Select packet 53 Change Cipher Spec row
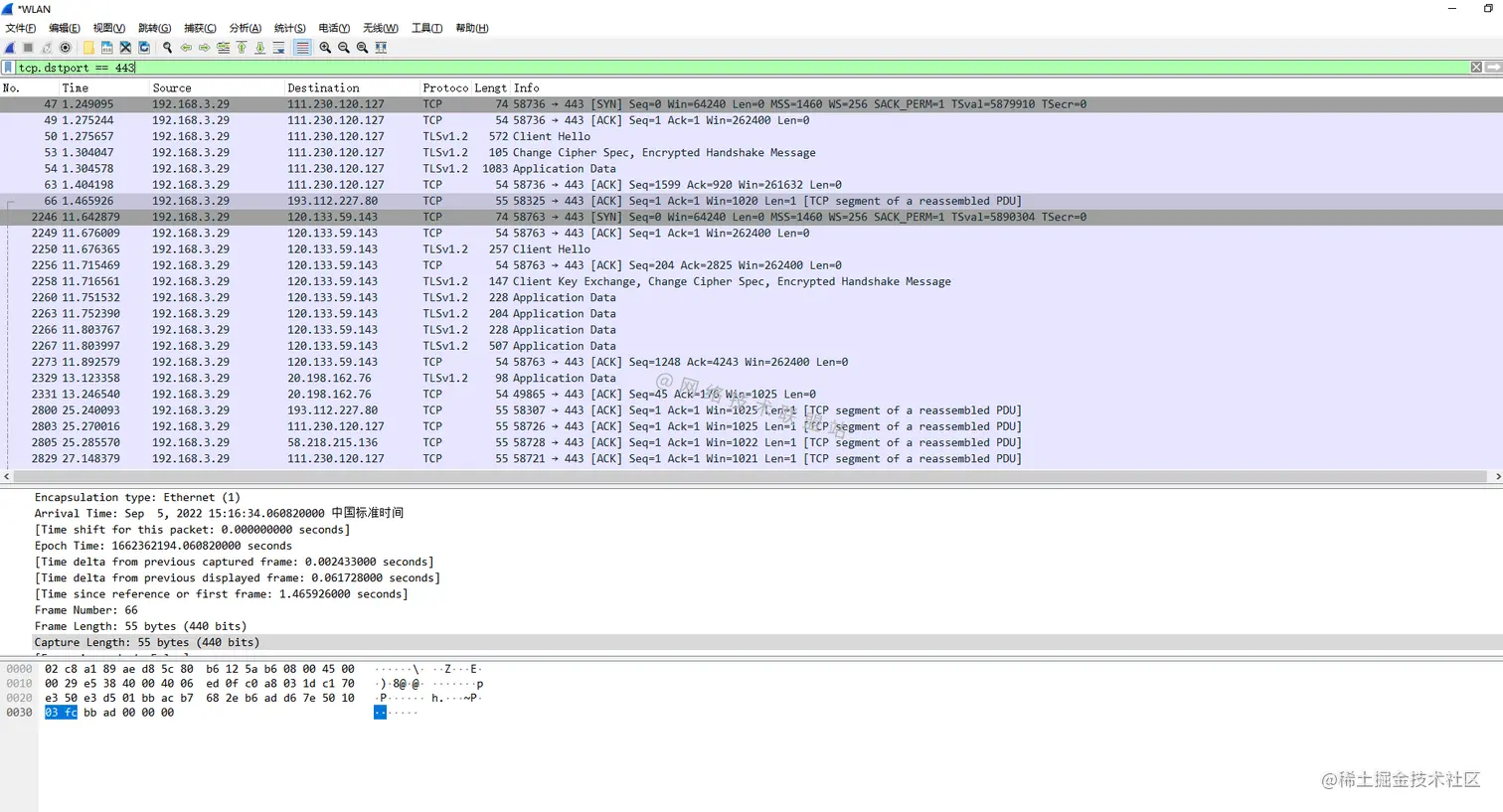This screenshot has width=1503, height=812. [751, 152]
